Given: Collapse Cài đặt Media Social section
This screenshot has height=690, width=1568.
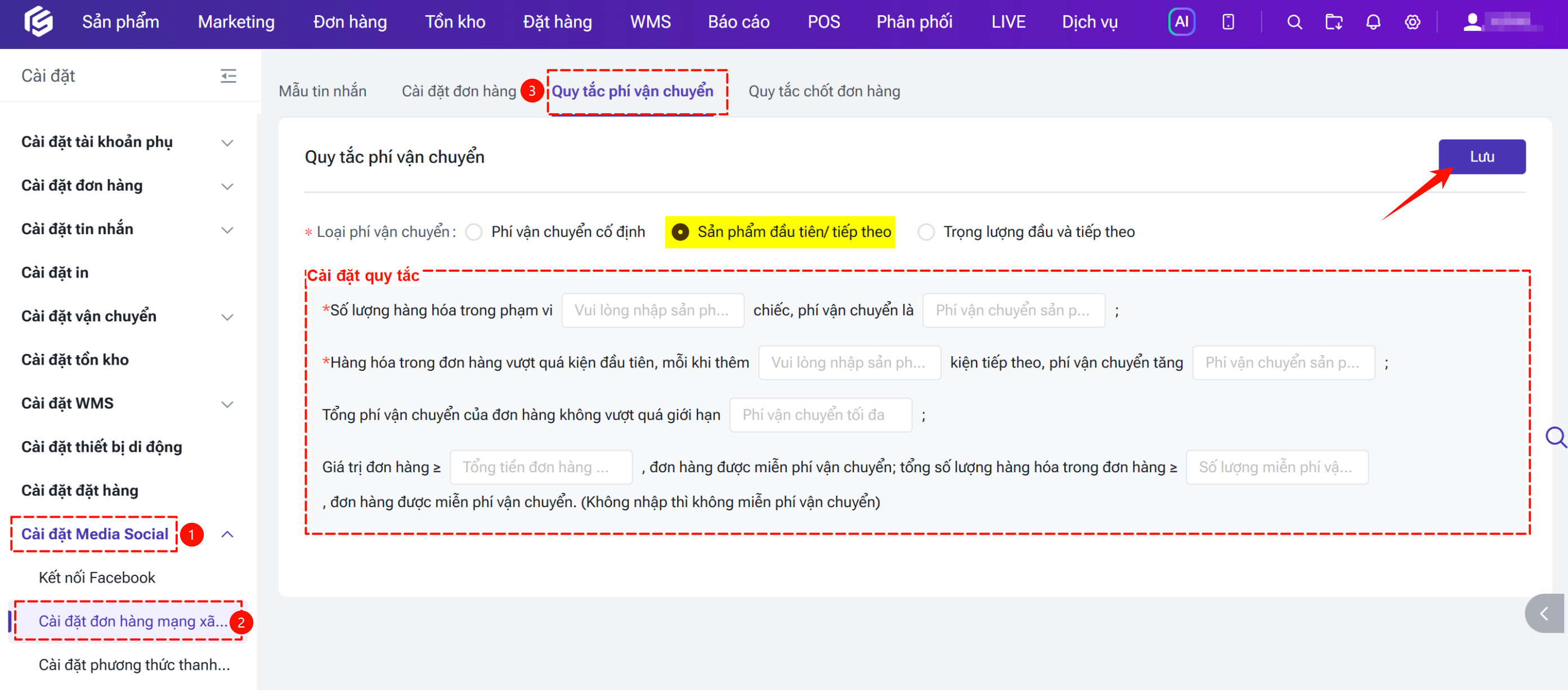Looking at the screenshot, I should pyautogui.click(x=227, y=534).
